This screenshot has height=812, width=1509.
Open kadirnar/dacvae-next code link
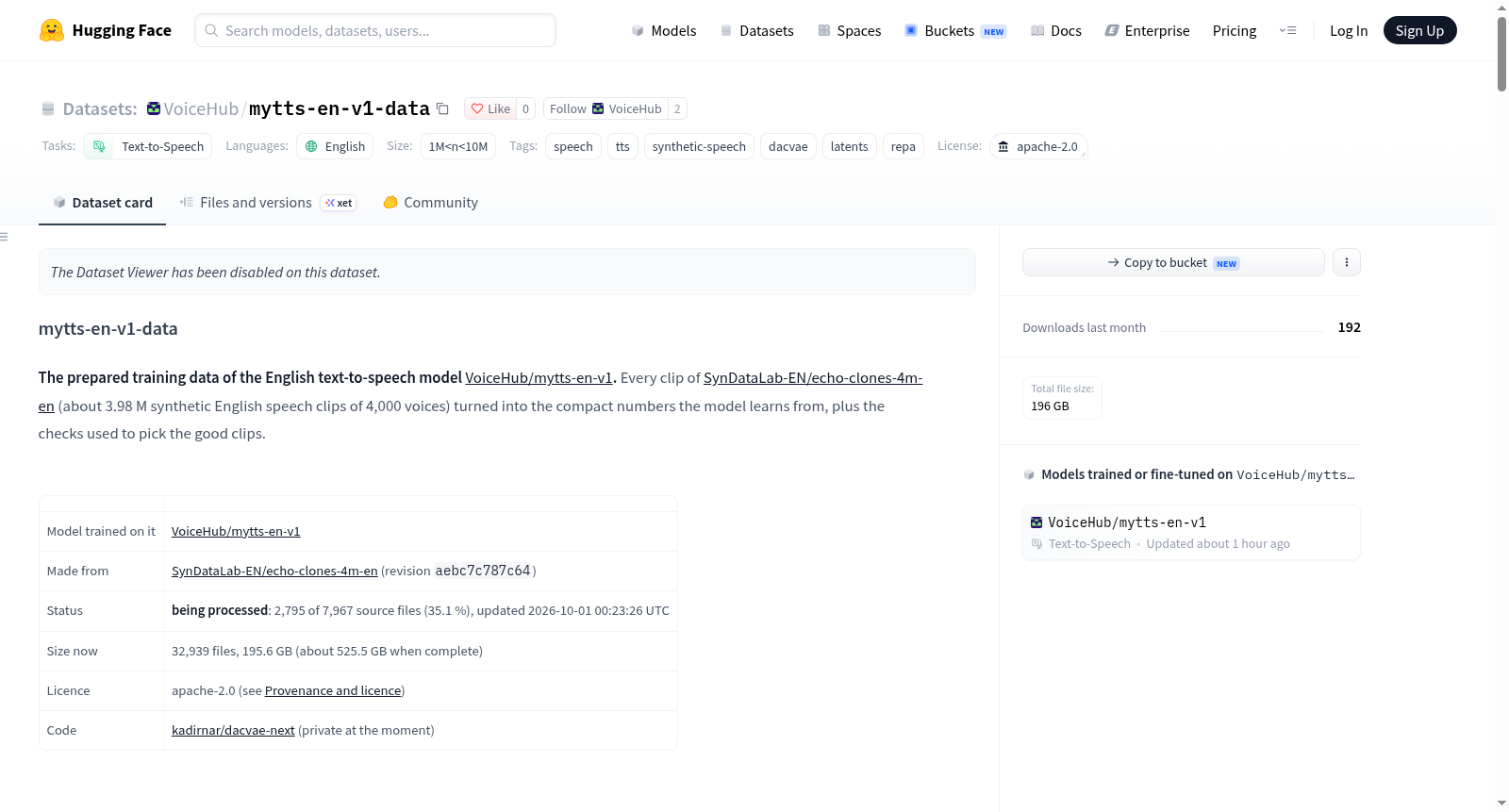(233, 730)
